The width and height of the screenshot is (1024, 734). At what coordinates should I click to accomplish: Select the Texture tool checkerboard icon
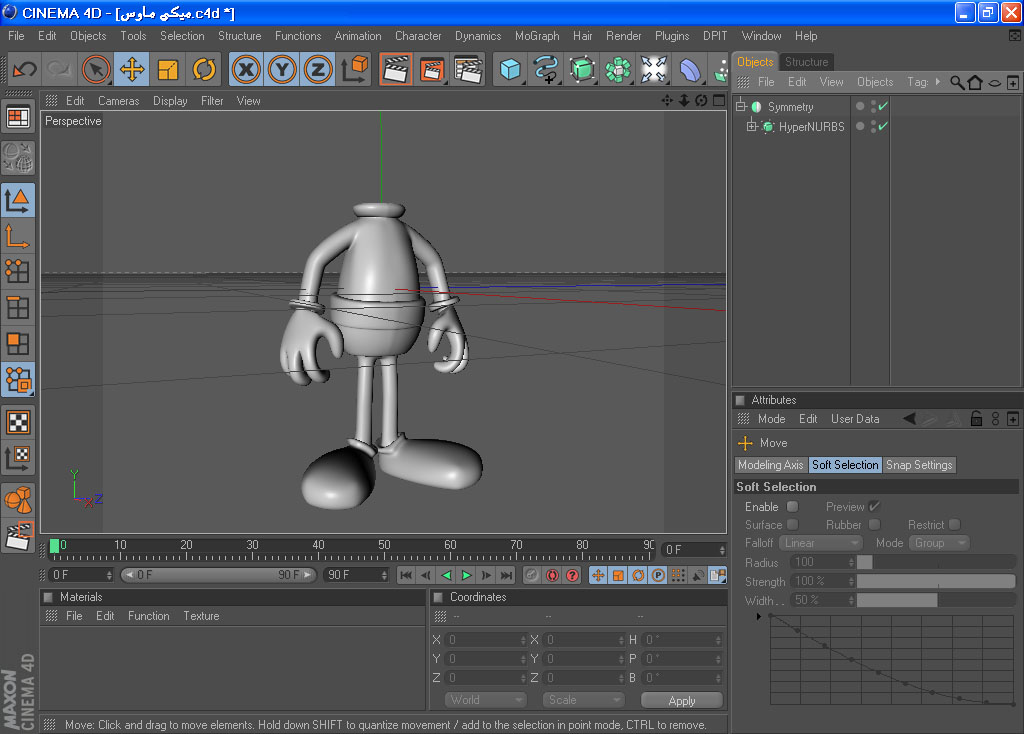[18, 422]
